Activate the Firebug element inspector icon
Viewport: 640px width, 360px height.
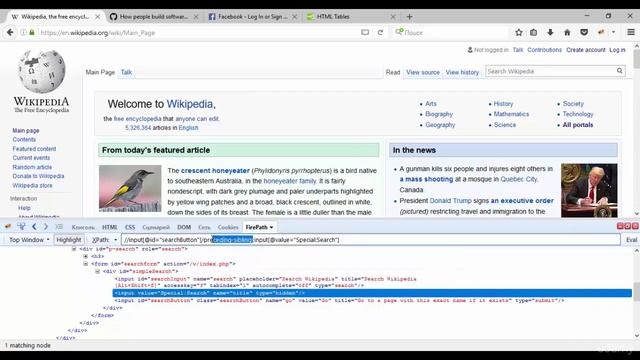21,227
